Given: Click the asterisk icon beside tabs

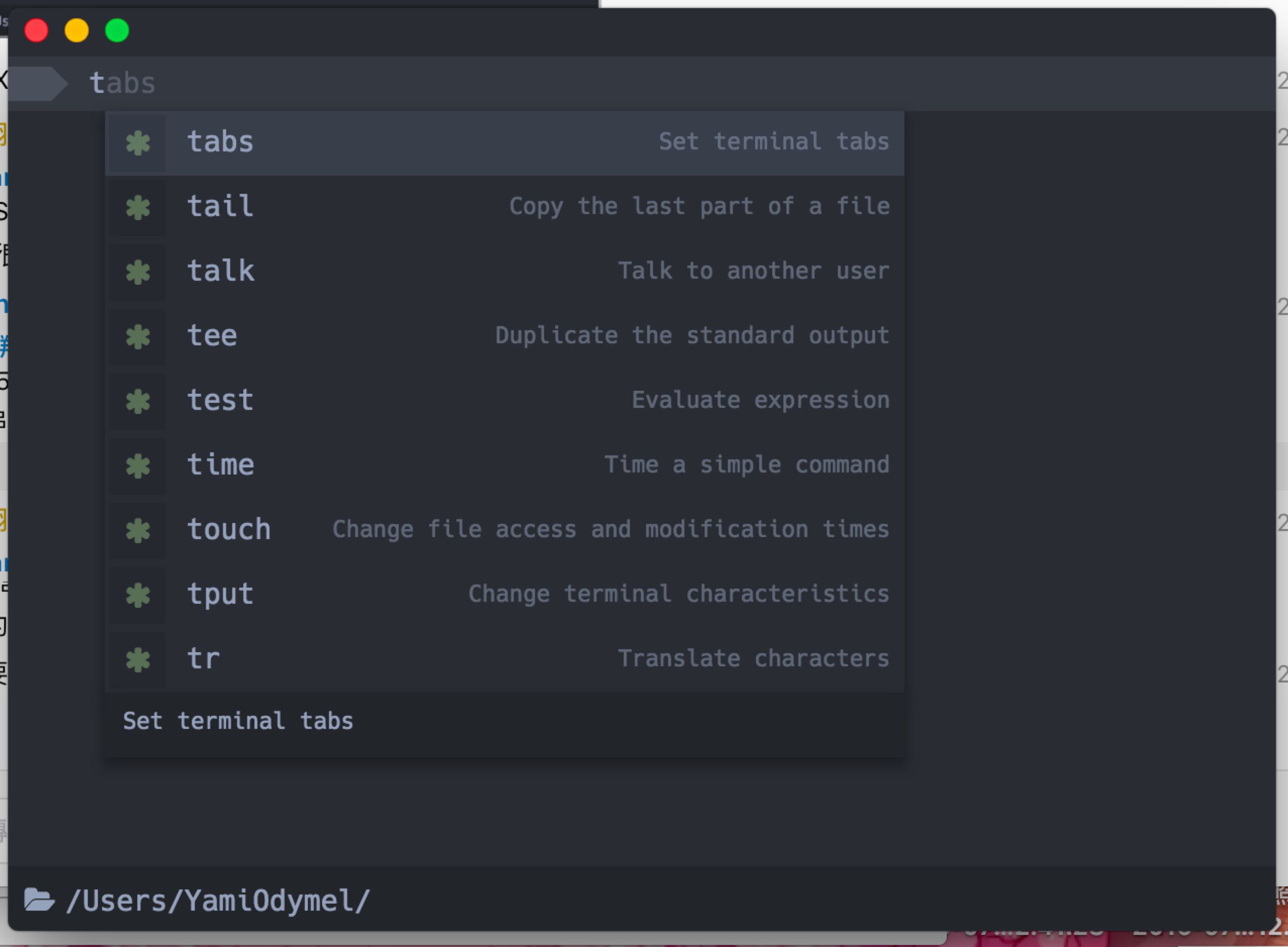Looking at the screenshot, I should coord(138,143).
